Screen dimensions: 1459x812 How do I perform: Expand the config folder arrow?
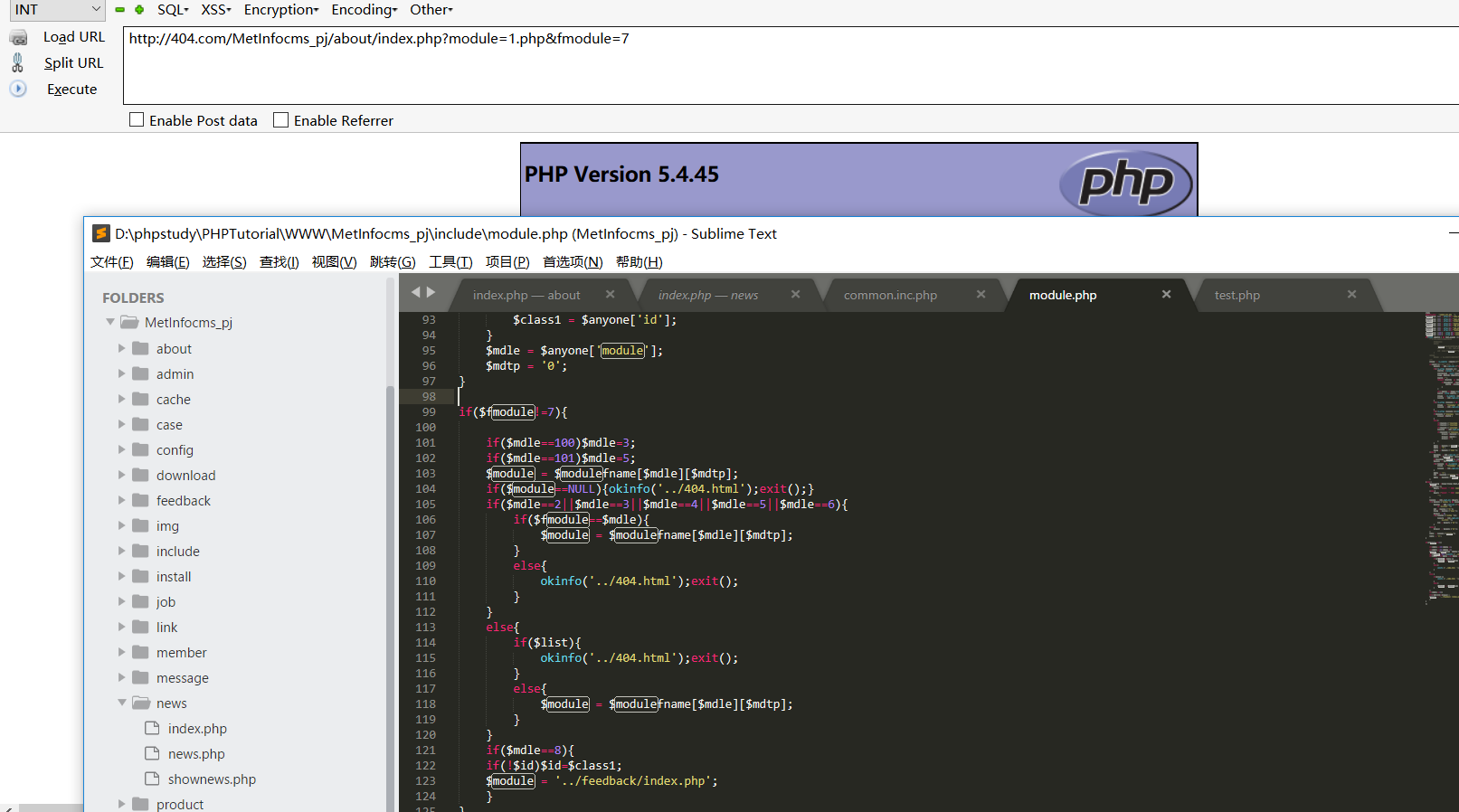click(121, 449)
